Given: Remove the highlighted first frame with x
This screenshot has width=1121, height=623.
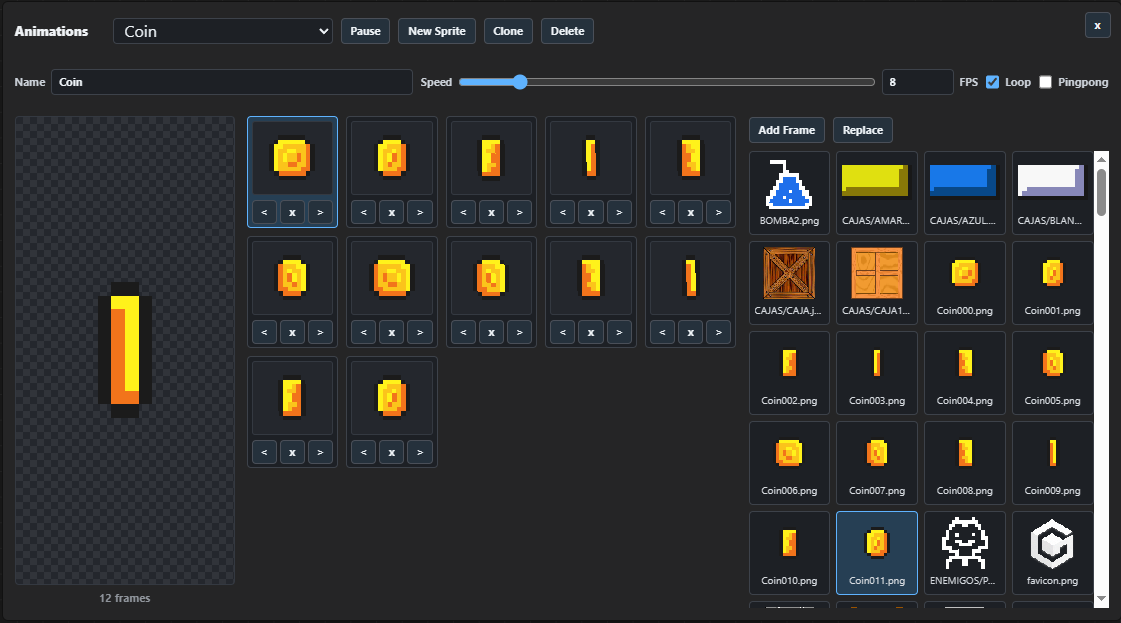Looking at the screenshot, I should [292, 212].
